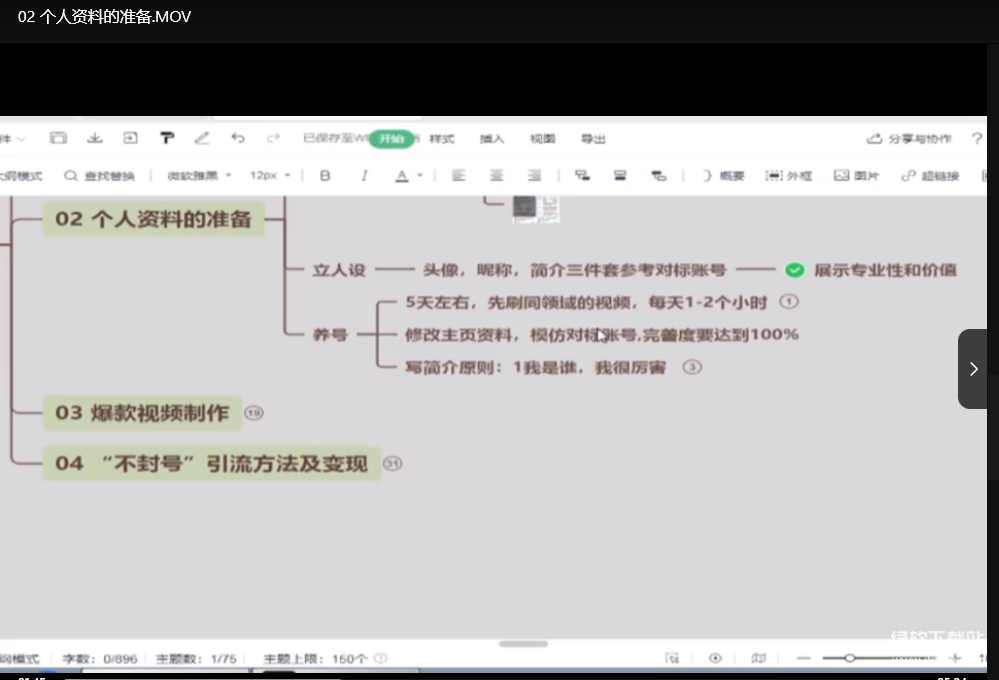Viewport: 999px width, 680px height.
Task: Open the 导出 export tab
Action: click(x=593, y=138)
